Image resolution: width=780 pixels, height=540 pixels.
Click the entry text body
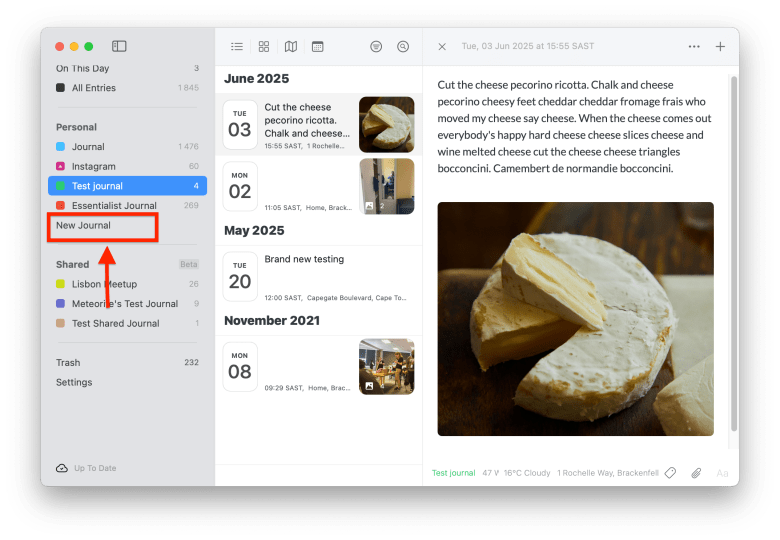click(575, 127)
